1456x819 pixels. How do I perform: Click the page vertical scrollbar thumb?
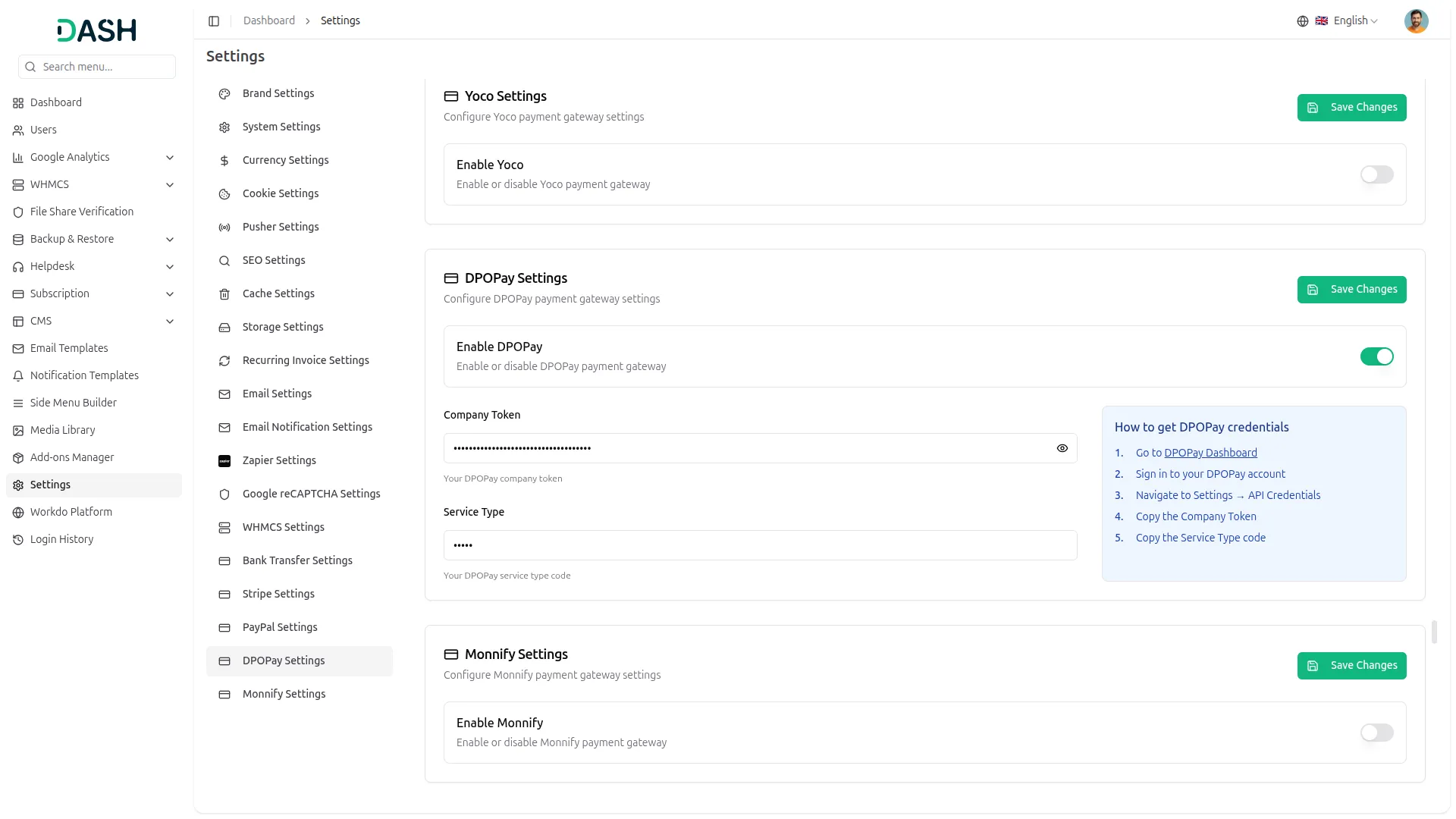coord(1434,632)
